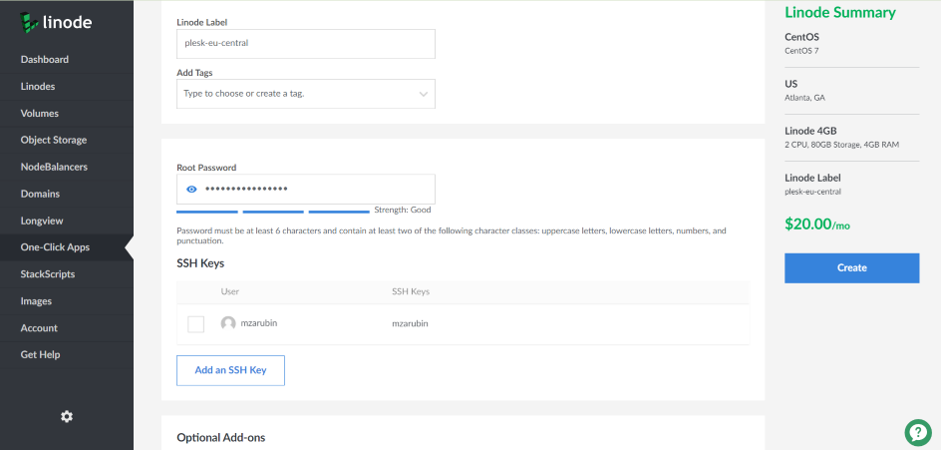Check the mzarubin SSH key checkbox

196,324
